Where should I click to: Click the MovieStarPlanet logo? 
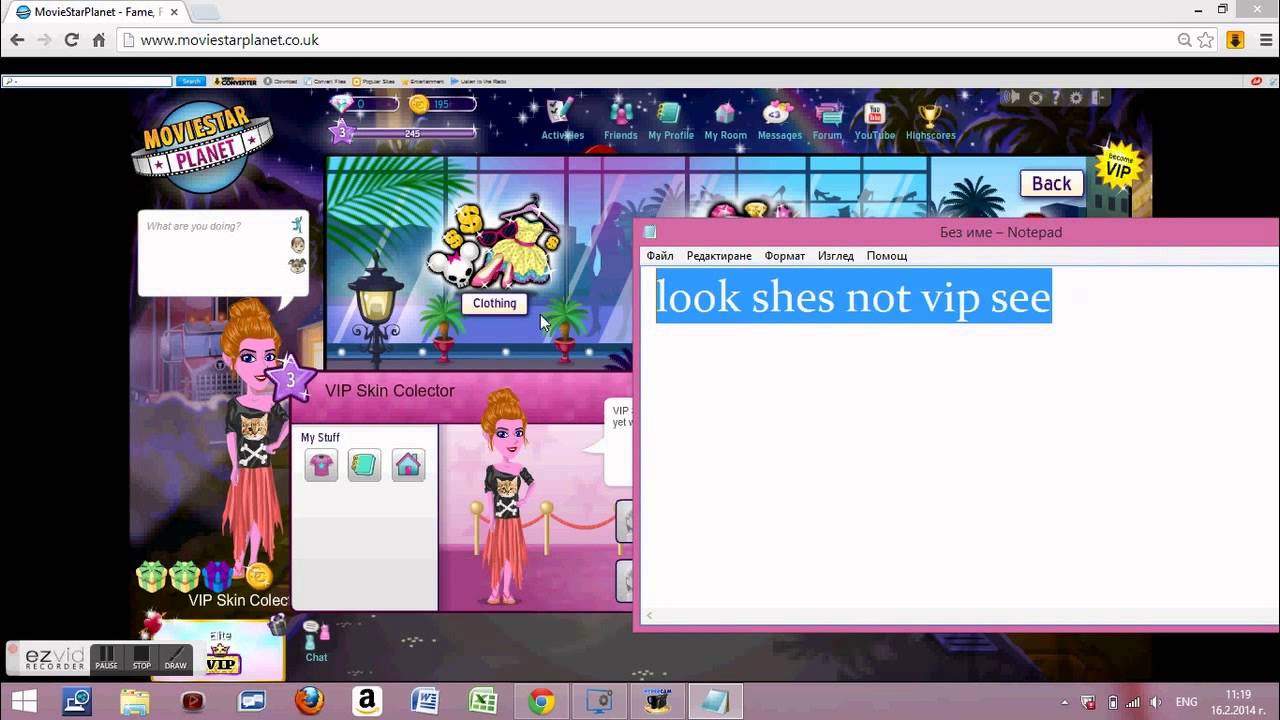(202, 145)
